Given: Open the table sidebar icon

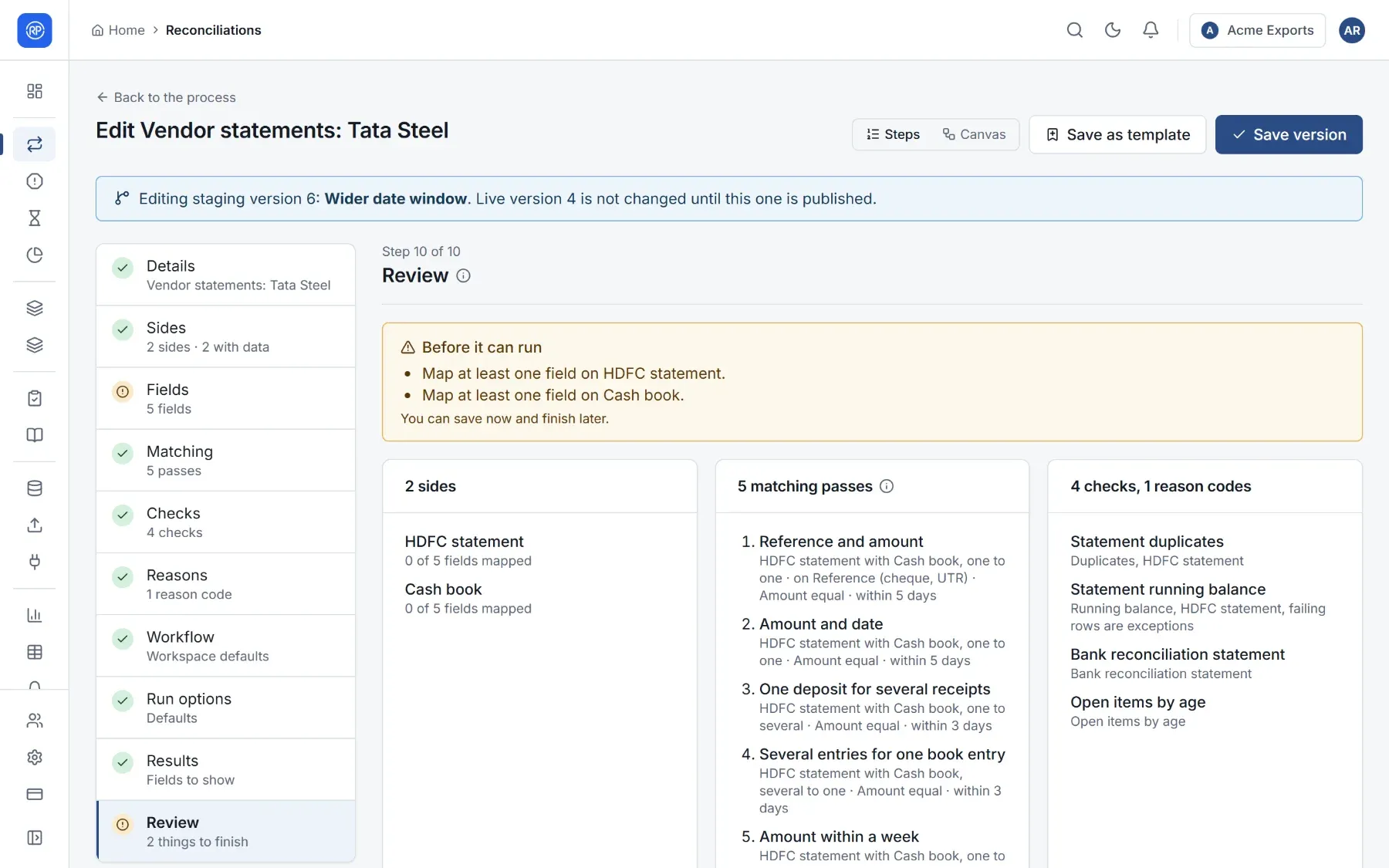Looking at the screenshot, I should pyautogui.click(x=35, y=652).
